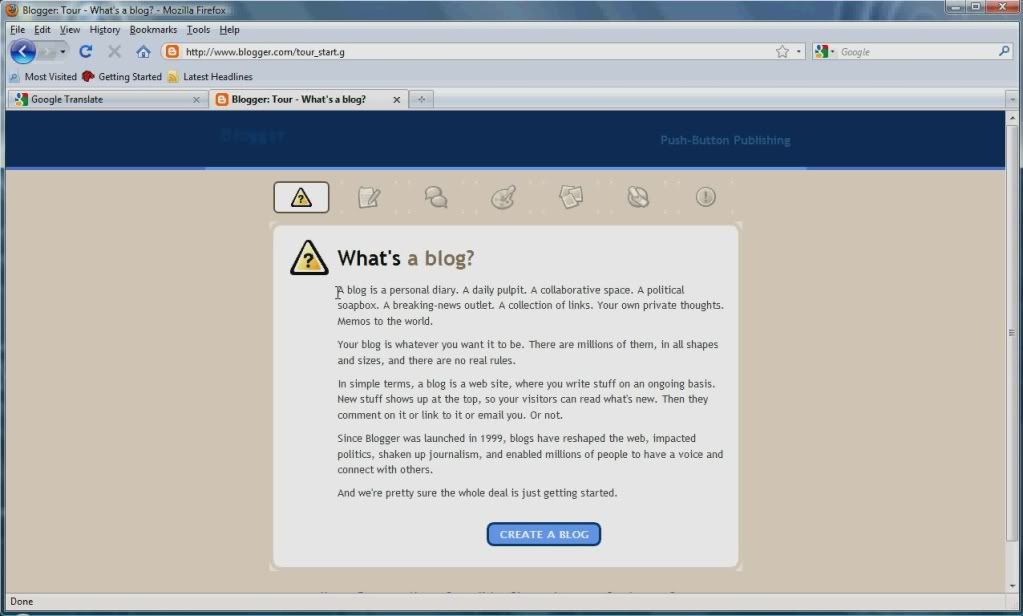Open the Edit menu
This screenshot has width=1023, height=616.
[42, 29]
